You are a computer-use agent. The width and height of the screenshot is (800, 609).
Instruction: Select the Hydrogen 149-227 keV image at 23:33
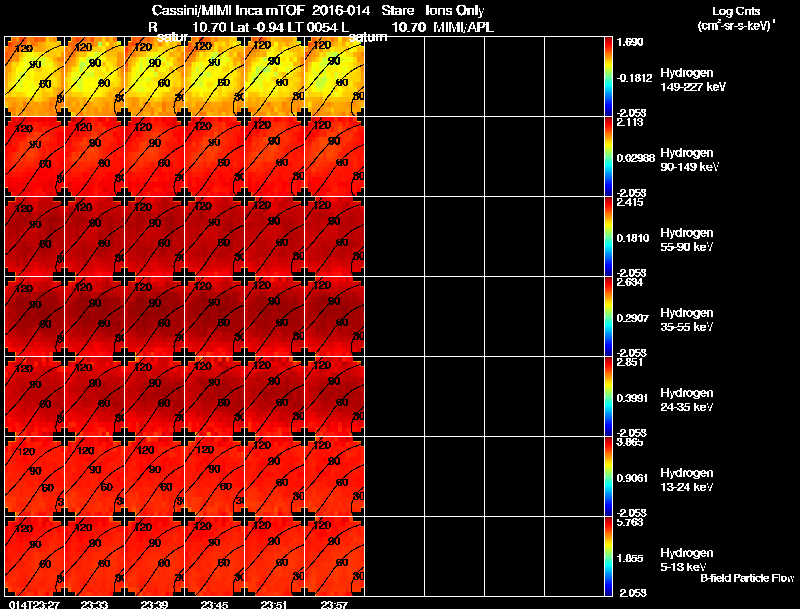click(x=94, y=76)
